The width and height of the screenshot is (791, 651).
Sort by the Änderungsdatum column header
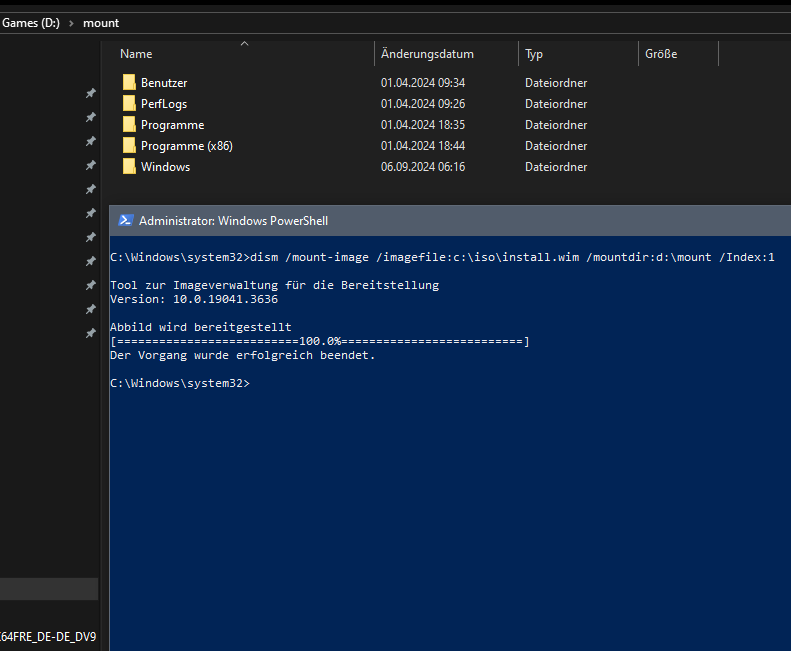click(427, 54)
